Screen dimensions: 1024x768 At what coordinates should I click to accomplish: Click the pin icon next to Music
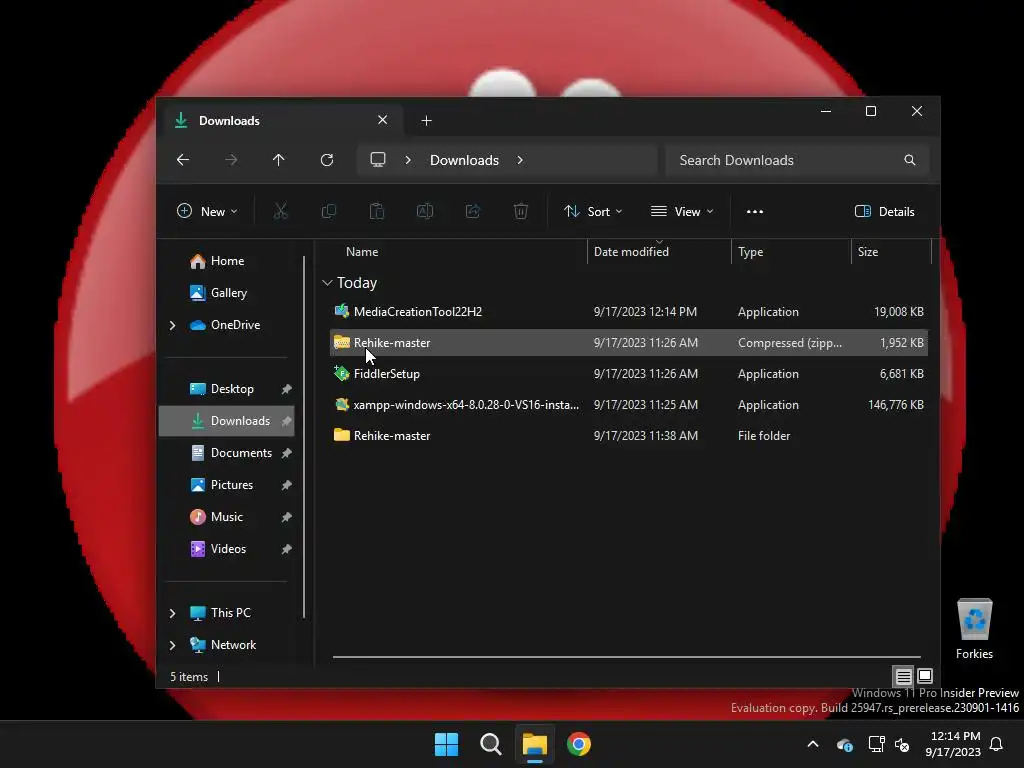286,517
